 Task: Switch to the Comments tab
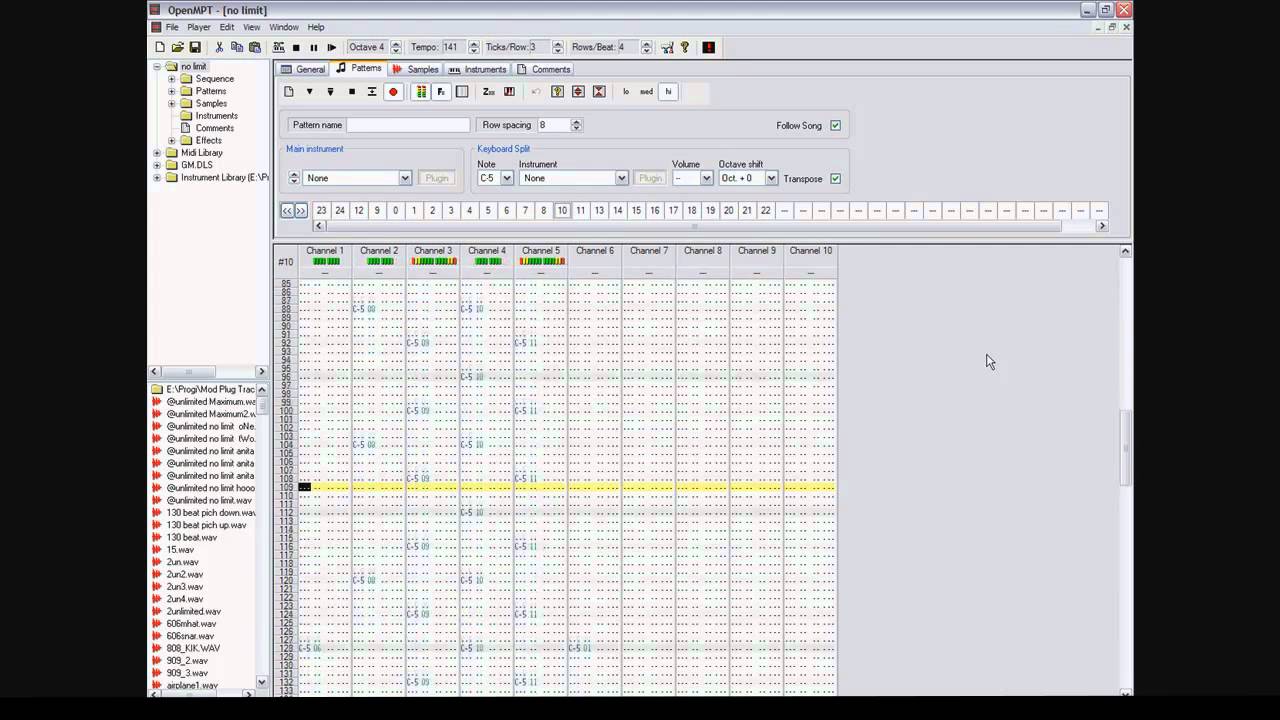[543, 69]
